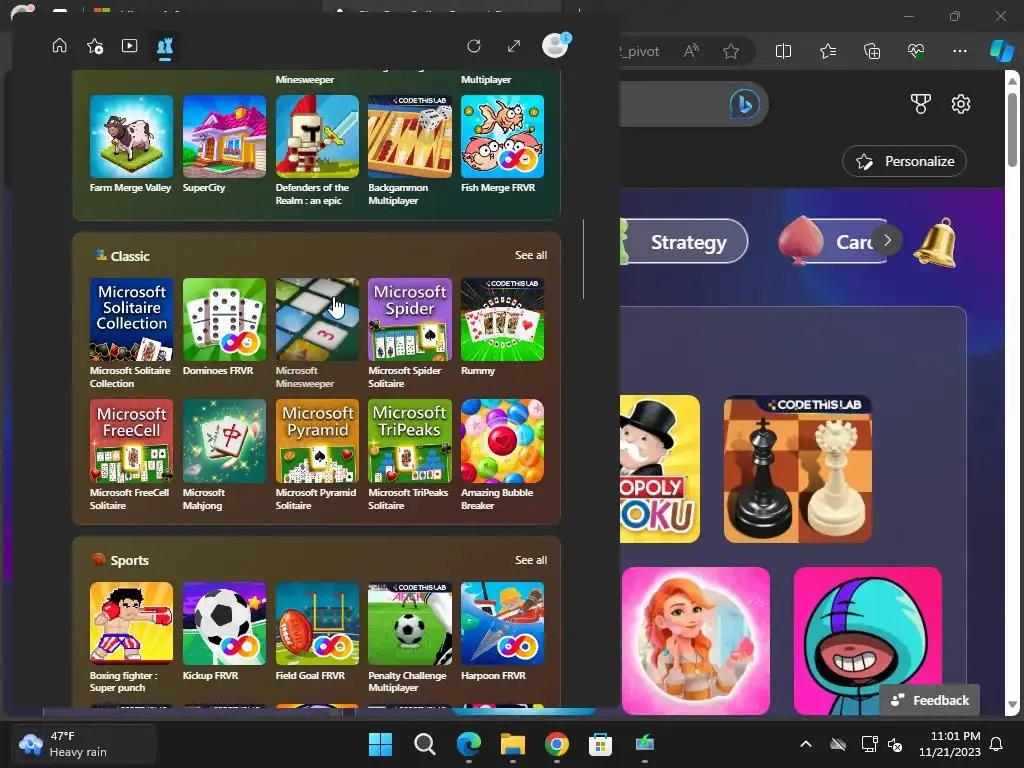This screenshot has width=1024, height=768.
Task: Open the weather widget Heavy rain
Action: point(82,743)
